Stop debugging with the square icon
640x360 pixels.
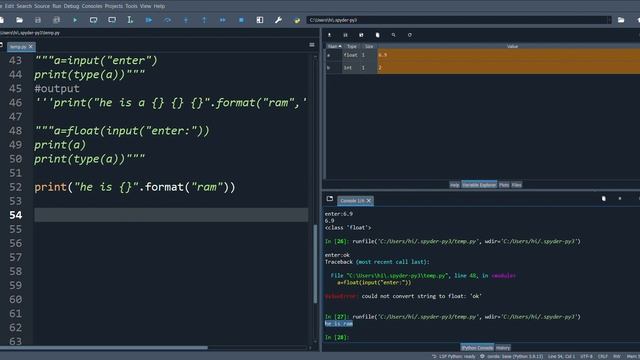[241, 20]
